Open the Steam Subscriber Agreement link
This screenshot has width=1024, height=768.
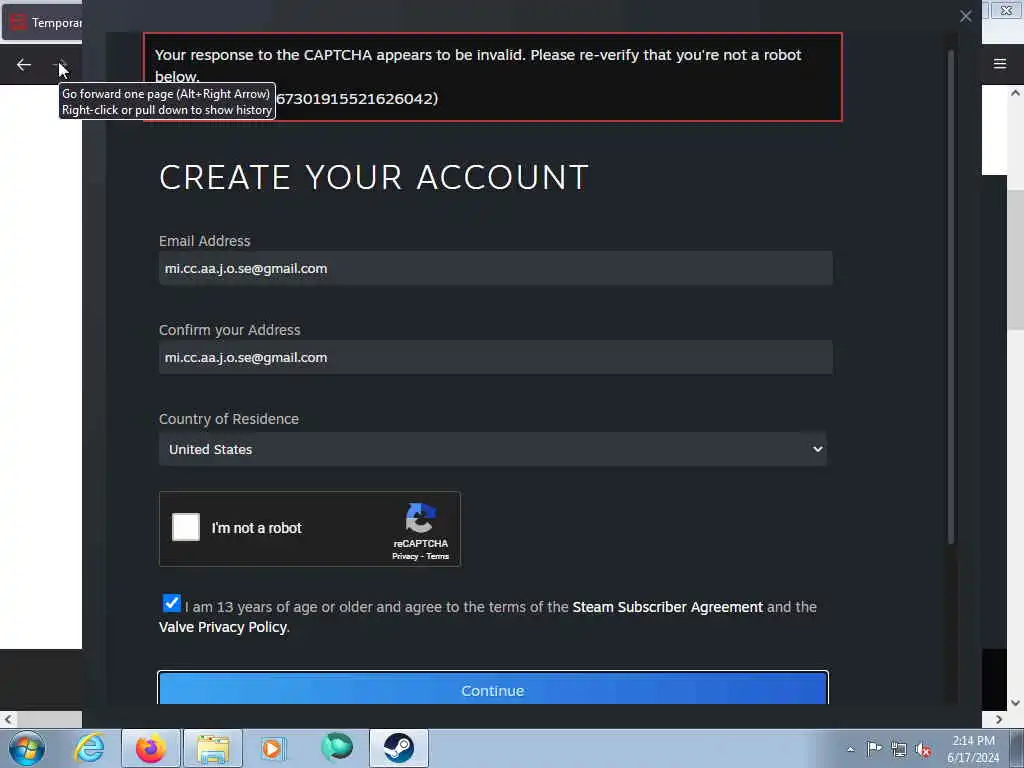tap(667, 607)
